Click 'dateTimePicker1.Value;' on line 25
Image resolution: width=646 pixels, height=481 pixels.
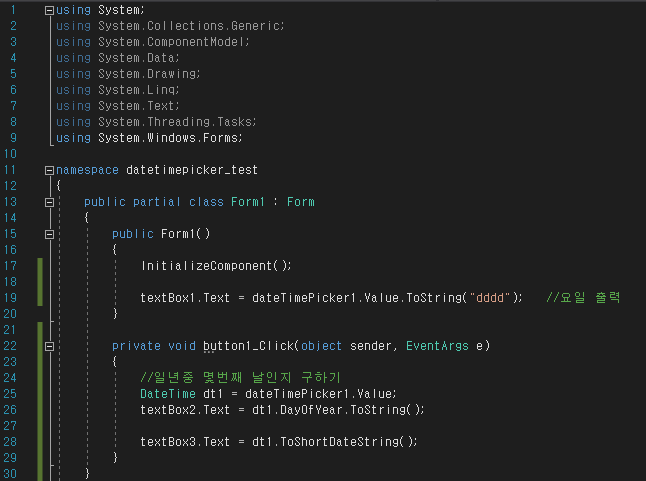point(321,394)
